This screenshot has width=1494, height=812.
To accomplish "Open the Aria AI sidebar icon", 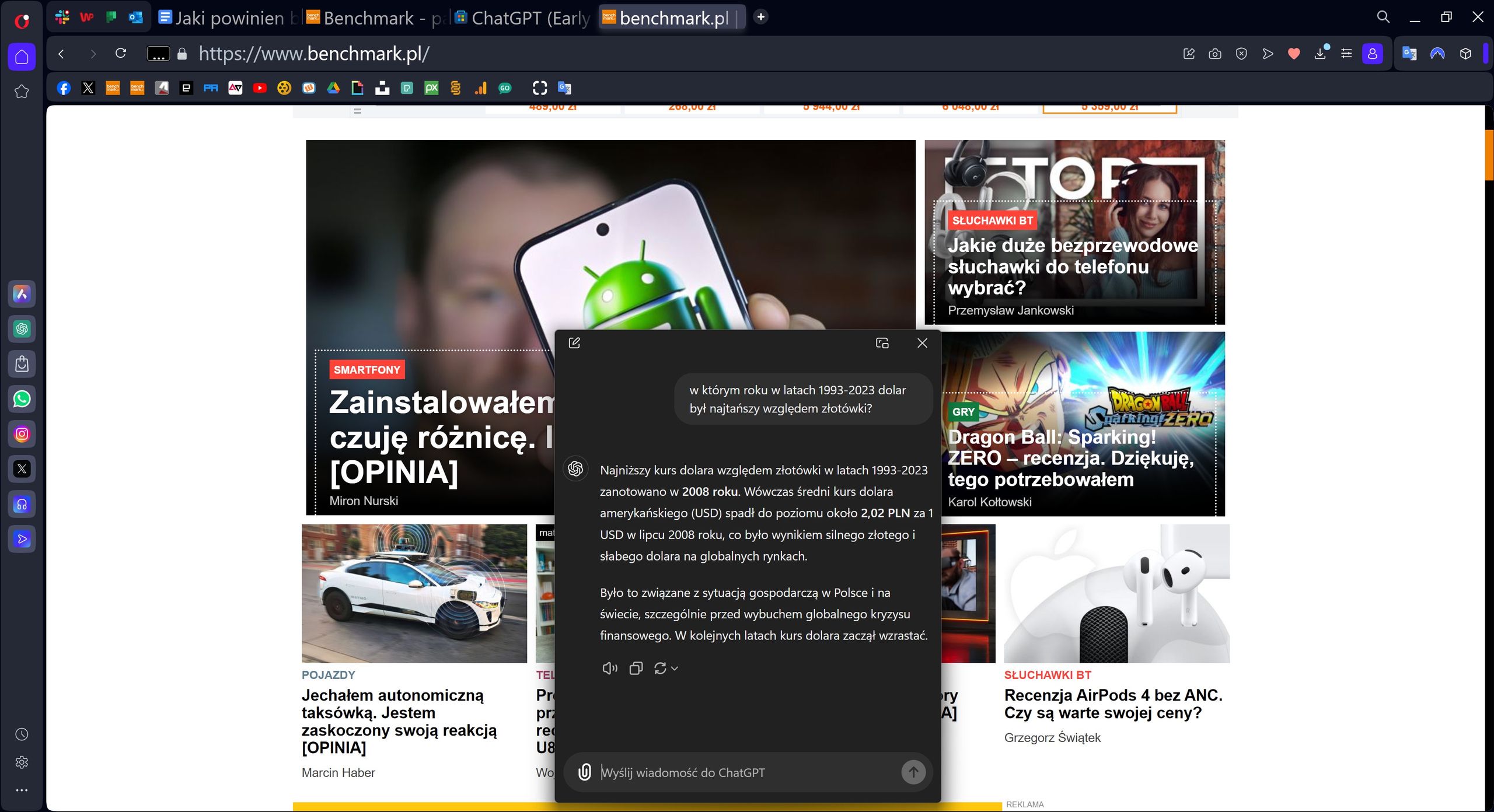I will point(22,294).
